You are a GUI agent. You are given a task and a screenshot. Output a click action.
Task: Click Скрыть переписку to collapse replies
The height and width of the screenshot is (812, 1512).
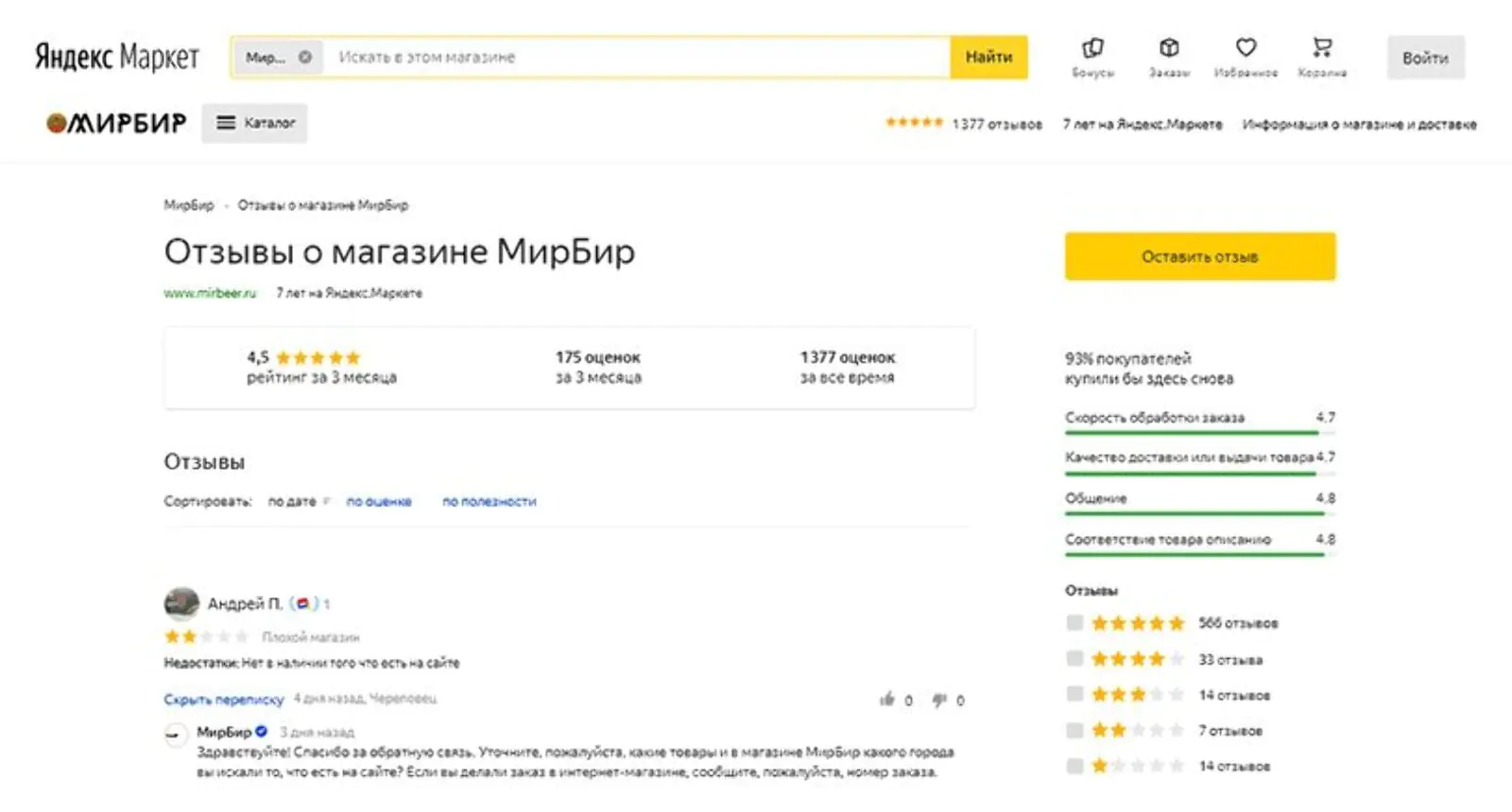(x=224, y=700)
